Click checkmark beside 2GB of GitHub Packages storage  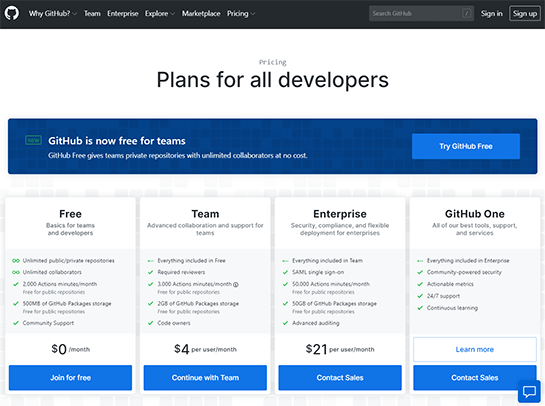151,303
